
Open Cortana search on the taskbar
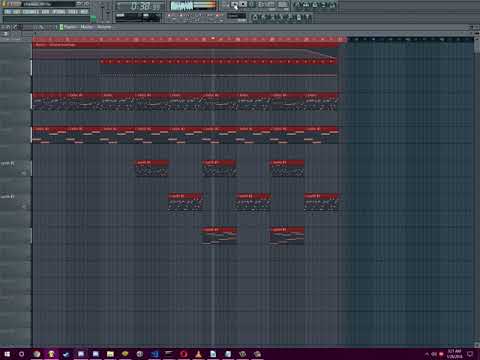pos(22,354)
